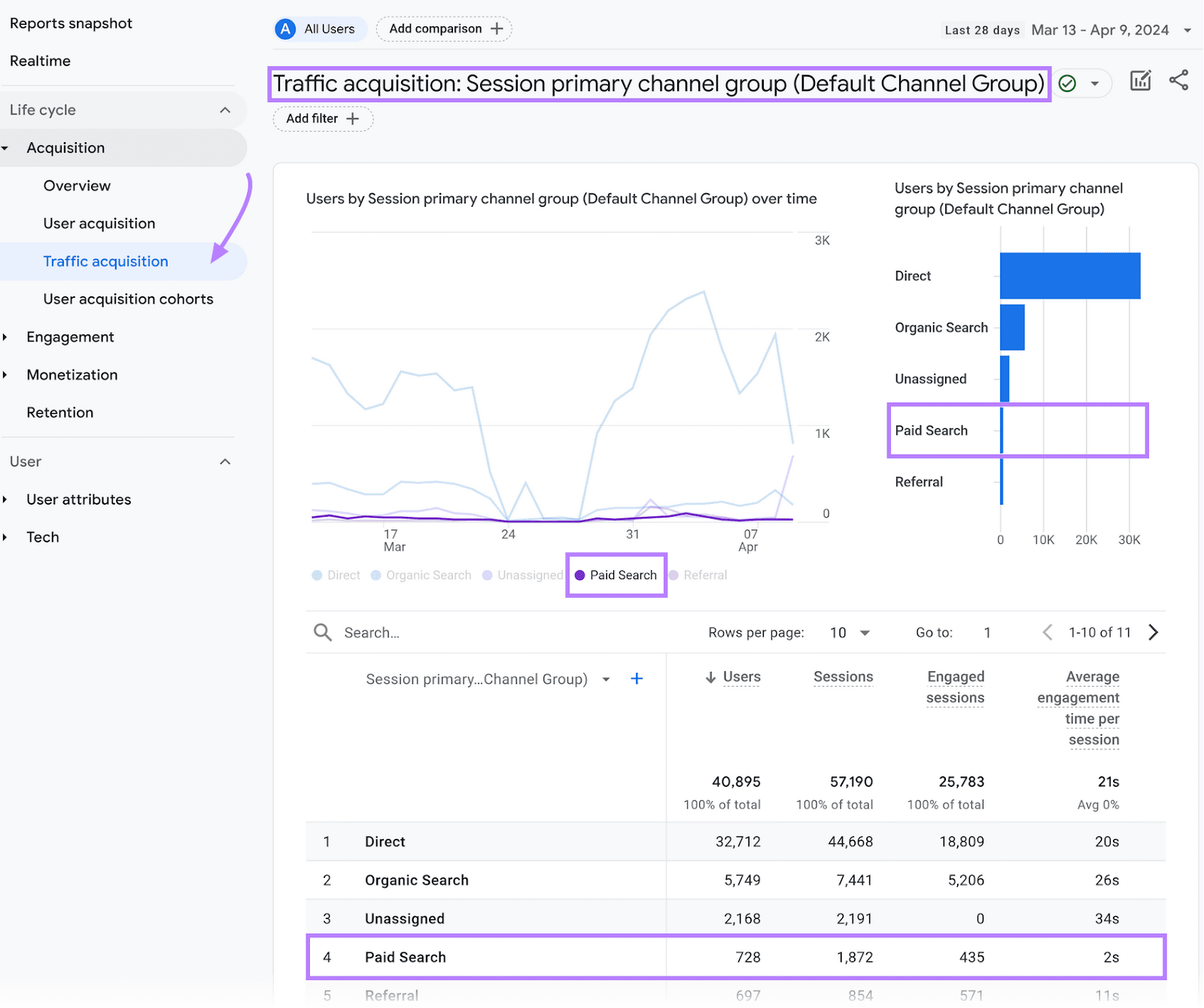Open the Rows per page dropdown
The width and height of the screenshot is (1204, 1008).
click(850, 633)
